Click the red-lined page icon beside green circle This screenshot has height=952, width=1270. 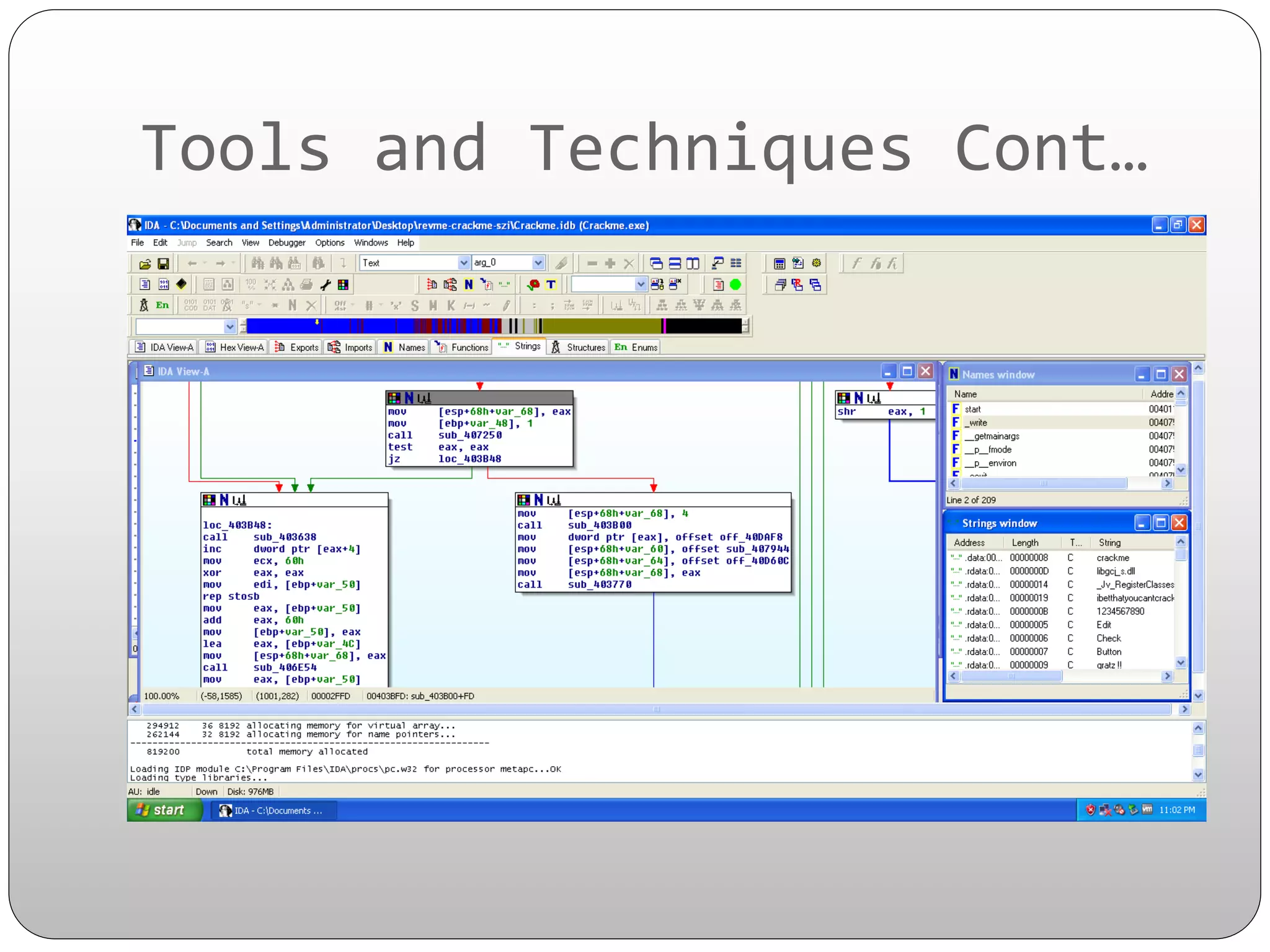pos(718,284)
